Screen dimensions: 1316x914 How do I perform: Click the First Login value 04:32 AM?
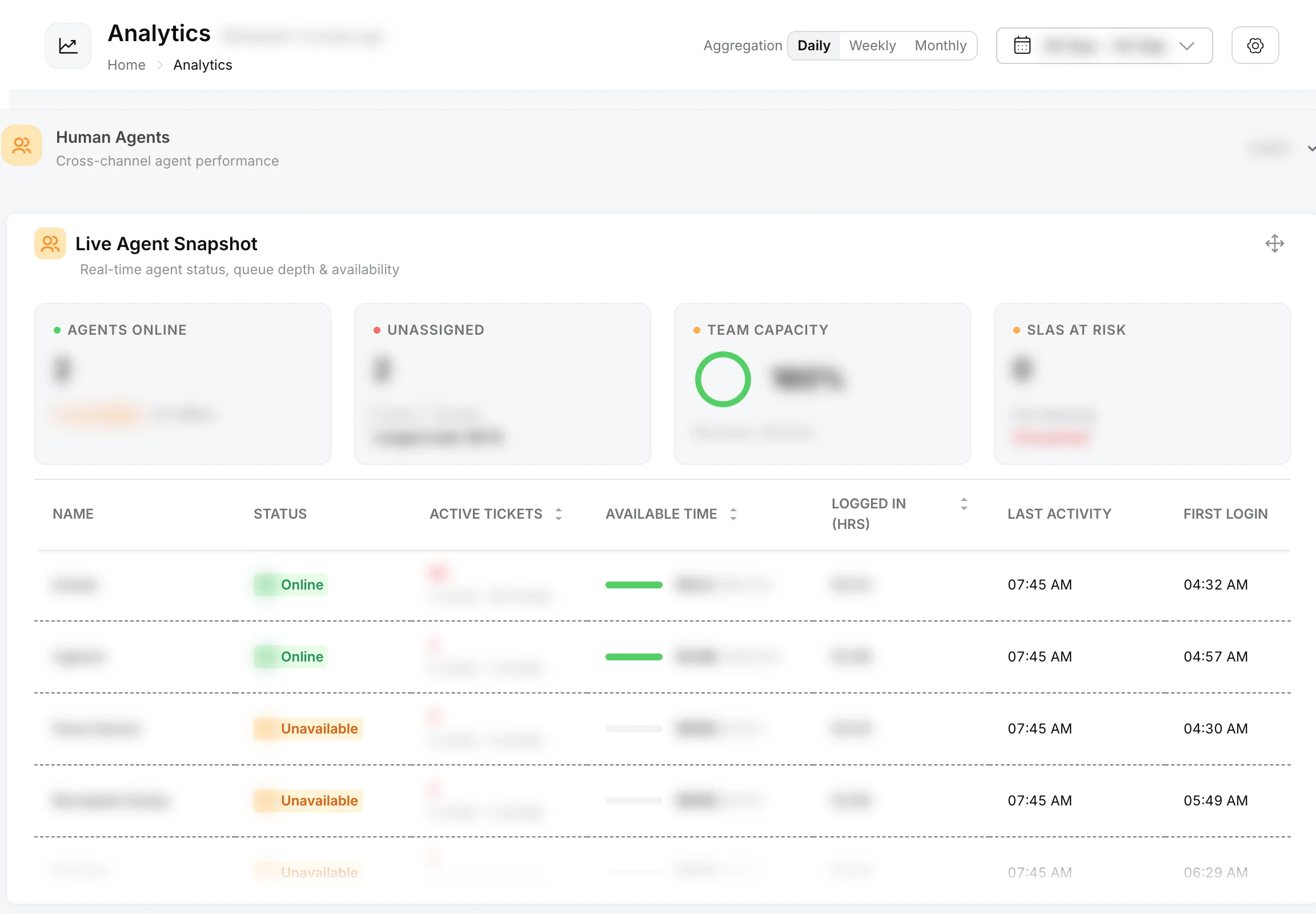tap(1215, 585)
